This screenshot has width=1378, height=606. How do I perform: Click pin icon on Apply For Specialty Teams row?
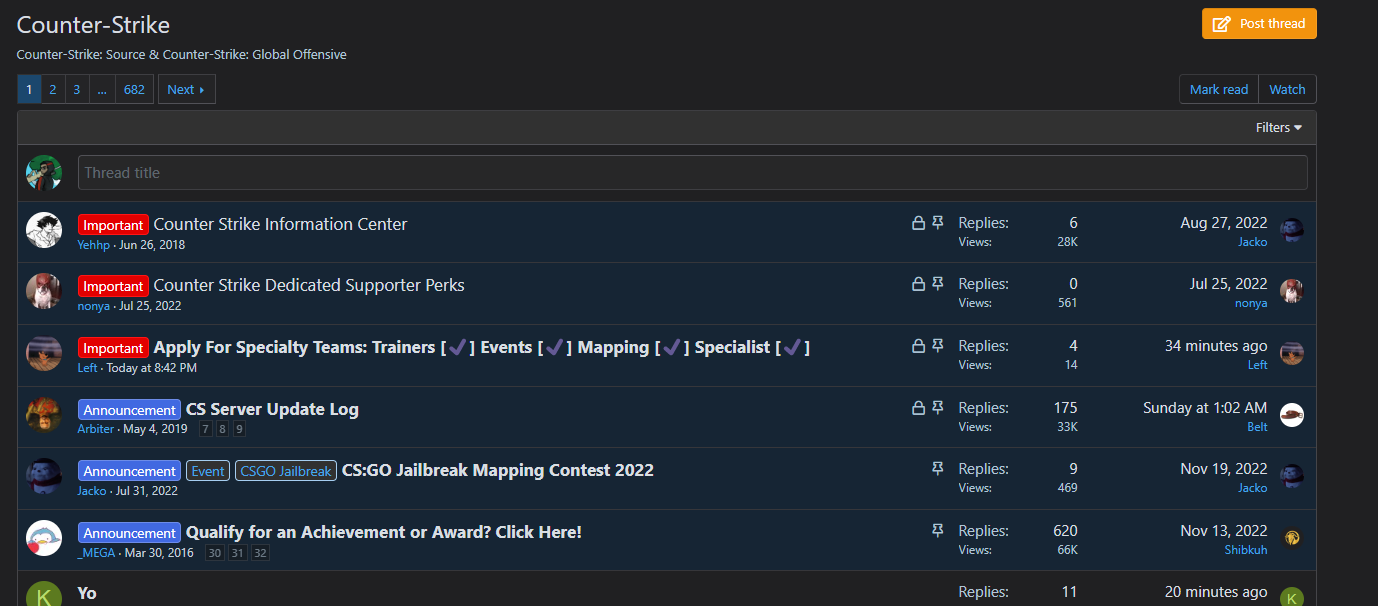click(938, 346)
